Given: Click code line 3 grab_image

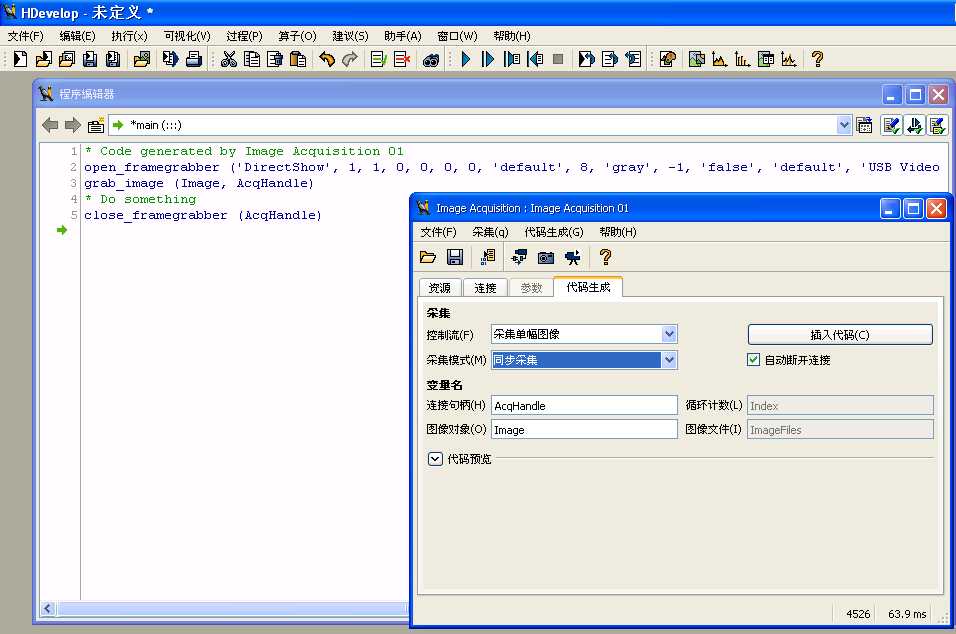Looking at the screenshot, I should click(x=199, y=183).
